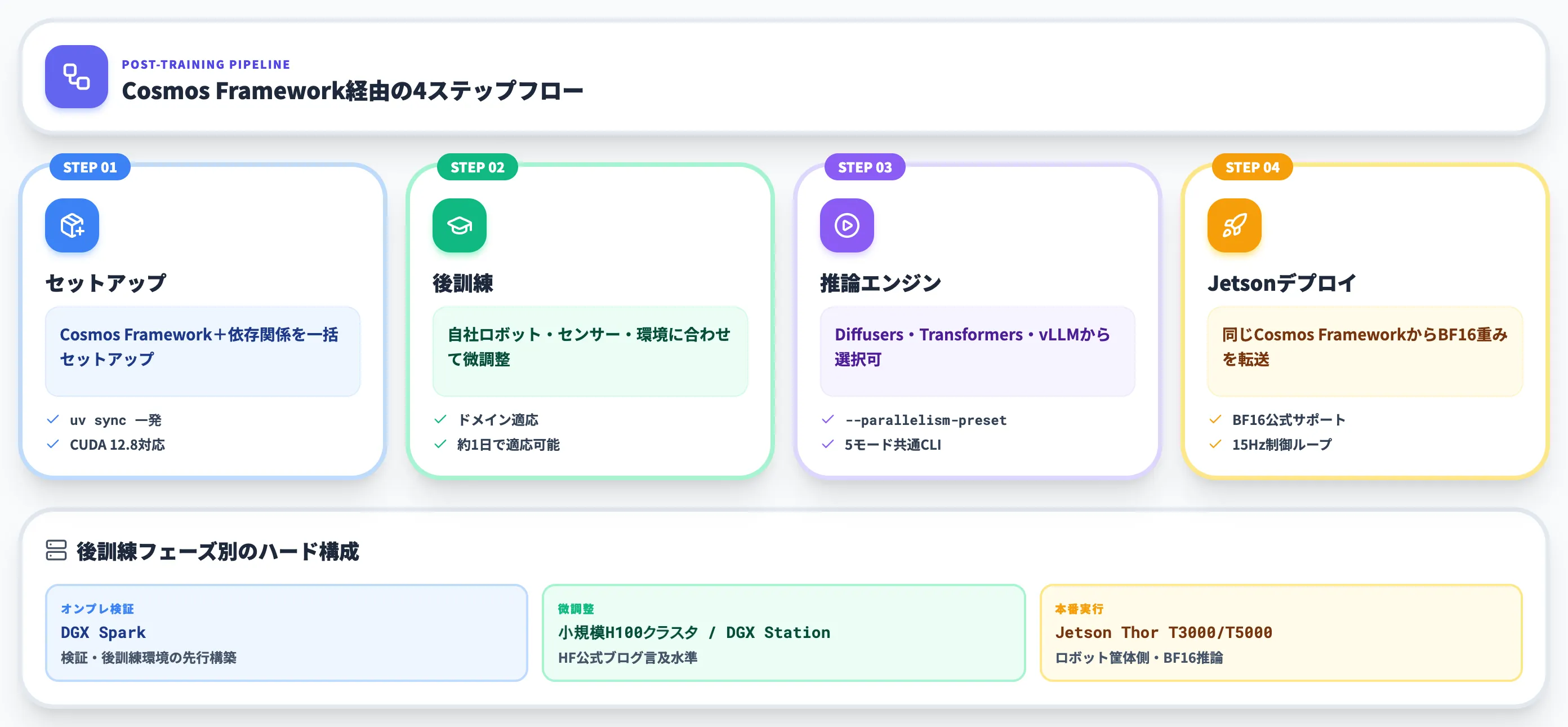Click the uv sync 一発 text
The width and height of the screenshot is (1568, 727).
coord(115,420)
